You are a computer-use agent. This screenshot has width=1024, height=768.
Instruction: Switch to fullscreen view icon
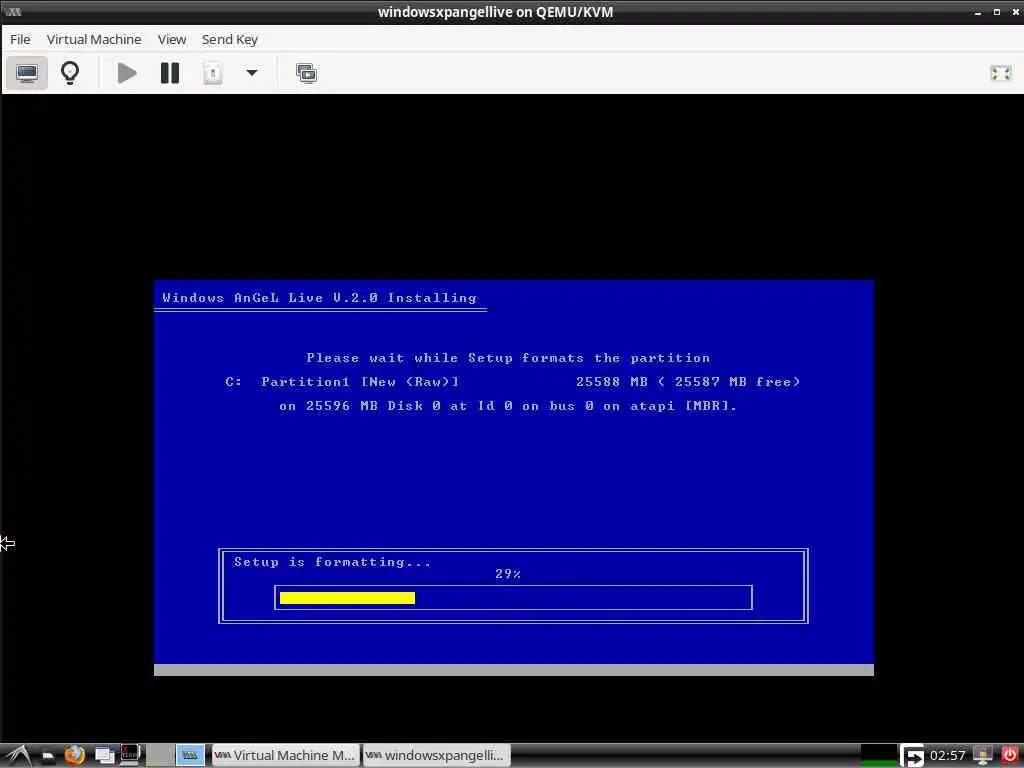click(1000, 72)
